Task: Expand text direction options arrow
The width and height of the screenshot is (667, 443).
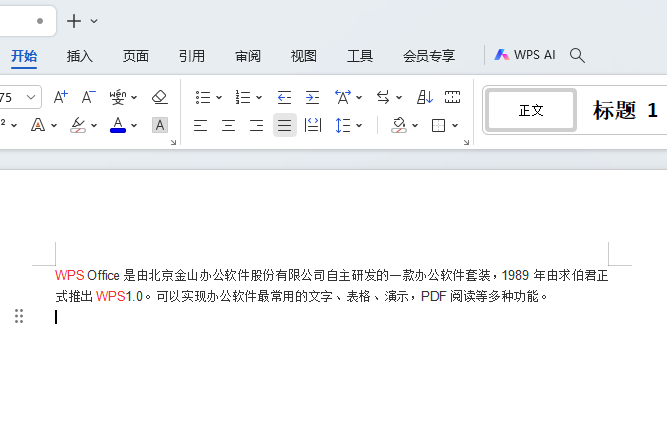Action: click(399, 97)
